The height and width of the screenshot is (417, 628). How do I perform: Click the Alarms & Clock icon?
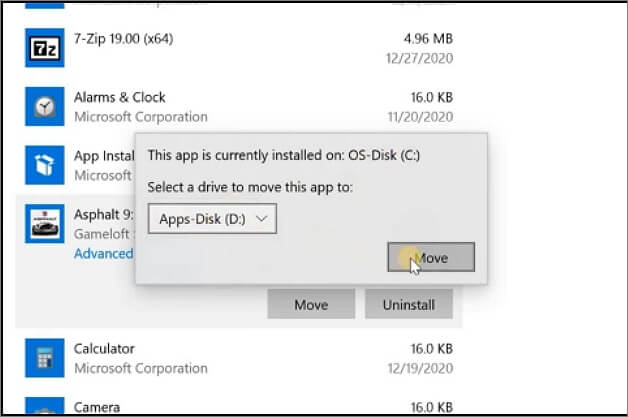point(45,106)
